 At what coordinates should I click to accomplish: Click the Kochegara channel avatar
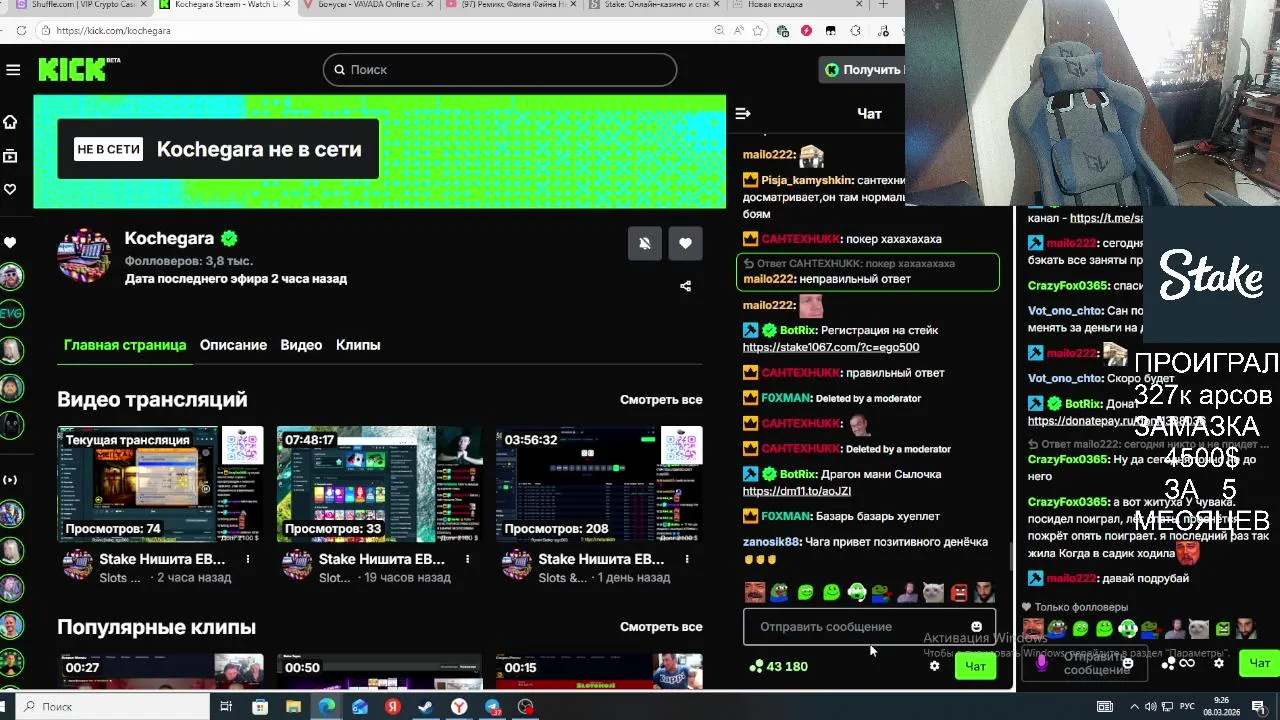click(85, 257)
